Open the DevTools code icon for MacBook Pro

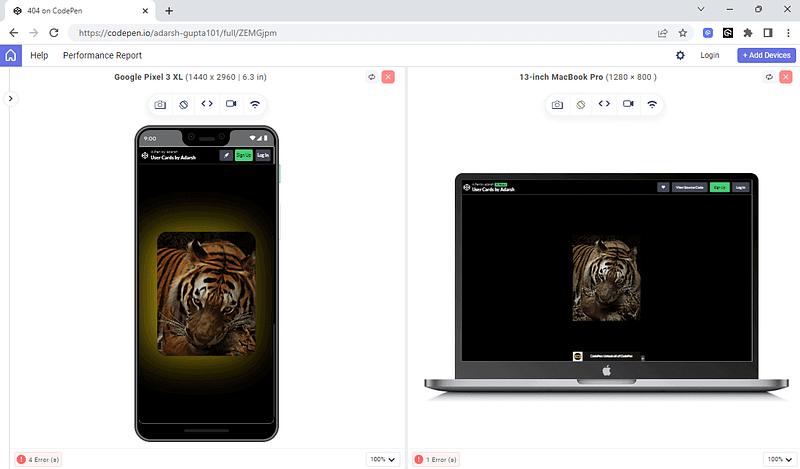point(604,104)
